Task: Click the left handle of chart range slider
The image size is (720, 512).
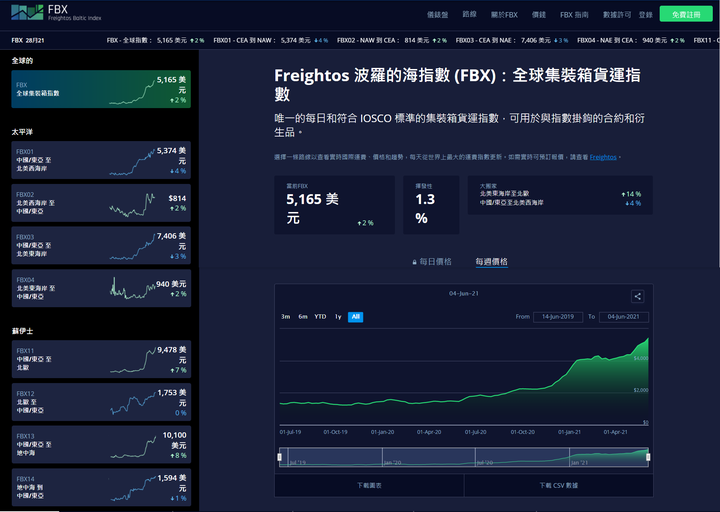Action: pos(280,457)
